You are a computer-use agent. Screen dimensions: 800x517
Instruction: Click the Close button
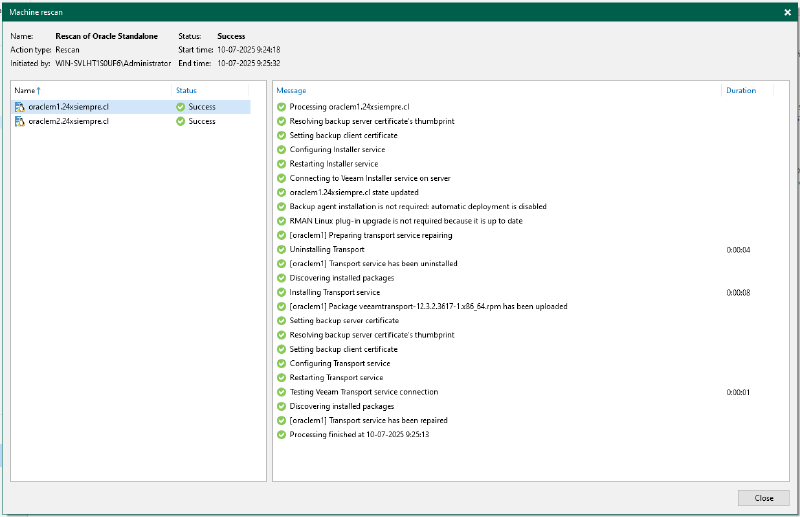coord(763,498)
